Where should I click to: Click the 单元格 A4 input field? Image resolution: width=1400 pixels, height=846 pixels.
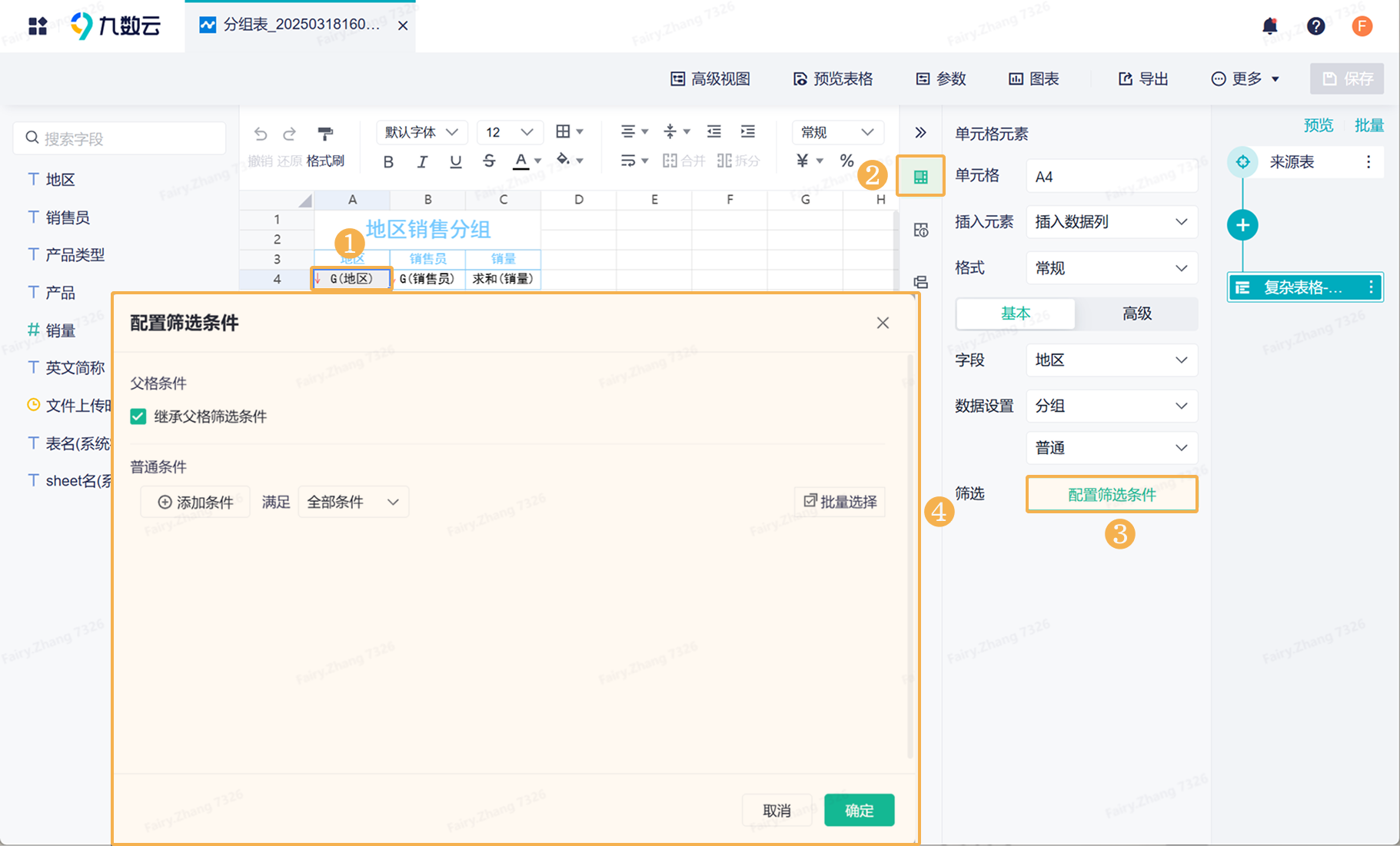1112,177
